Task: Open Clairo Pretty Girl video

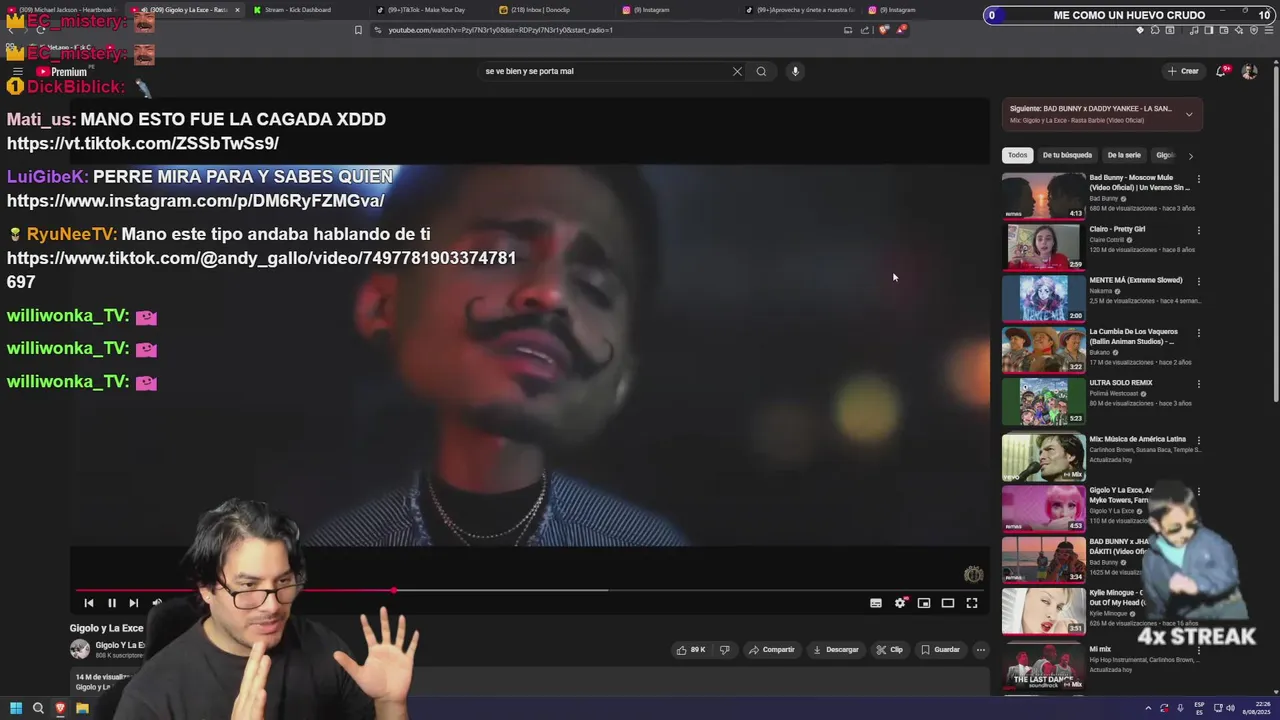Action: coord(1043,247)
